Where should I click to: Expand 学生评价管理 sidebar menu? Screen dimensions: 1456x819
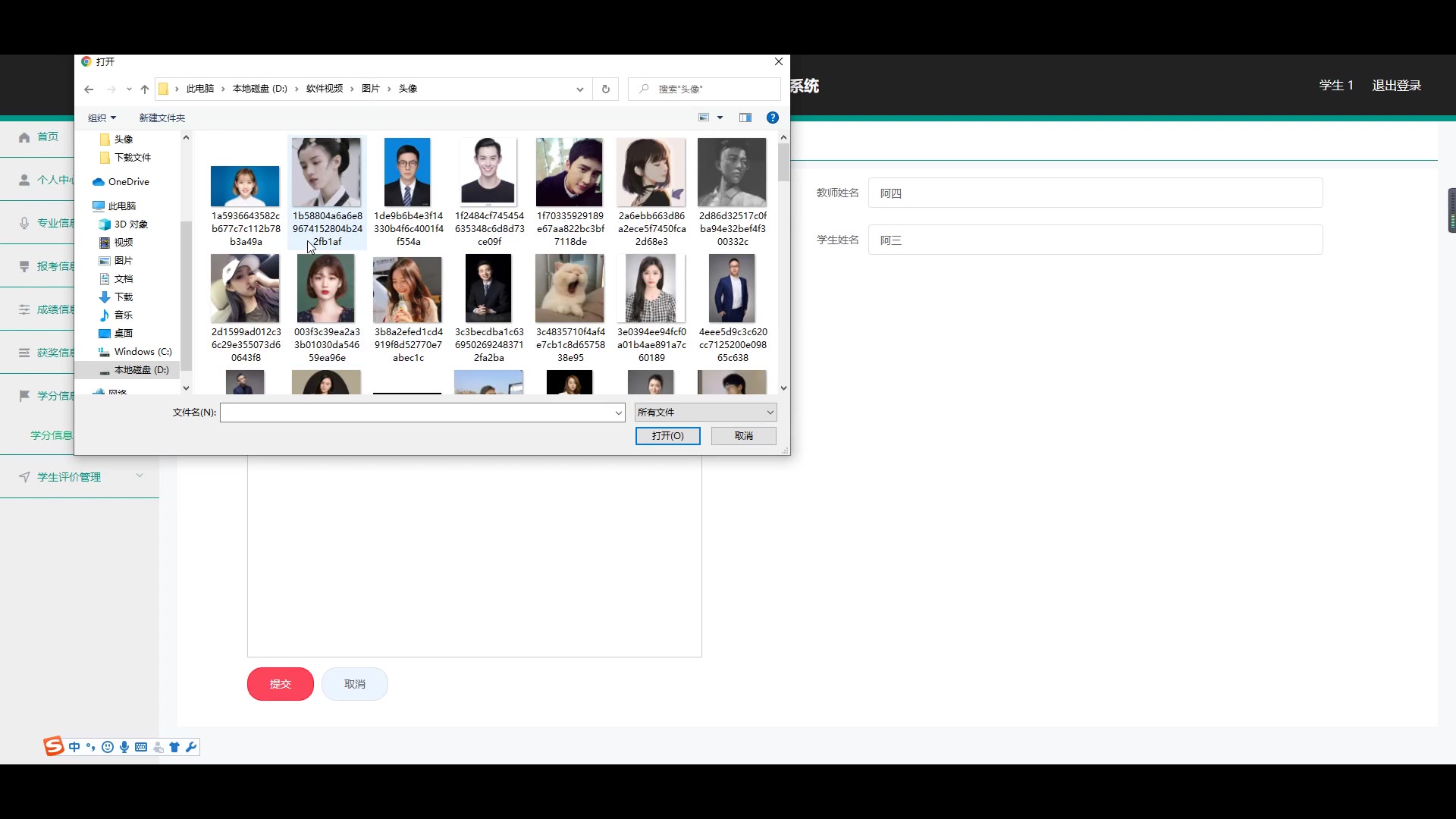point(80,477)
